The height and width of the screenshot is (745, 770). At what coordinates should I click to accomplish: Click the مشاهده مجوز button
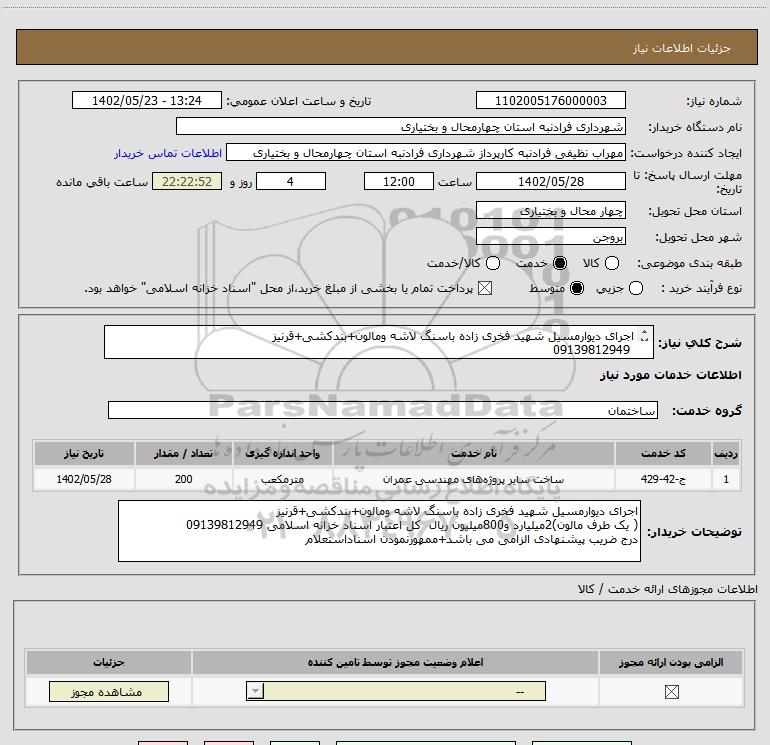tap(109, 691)
